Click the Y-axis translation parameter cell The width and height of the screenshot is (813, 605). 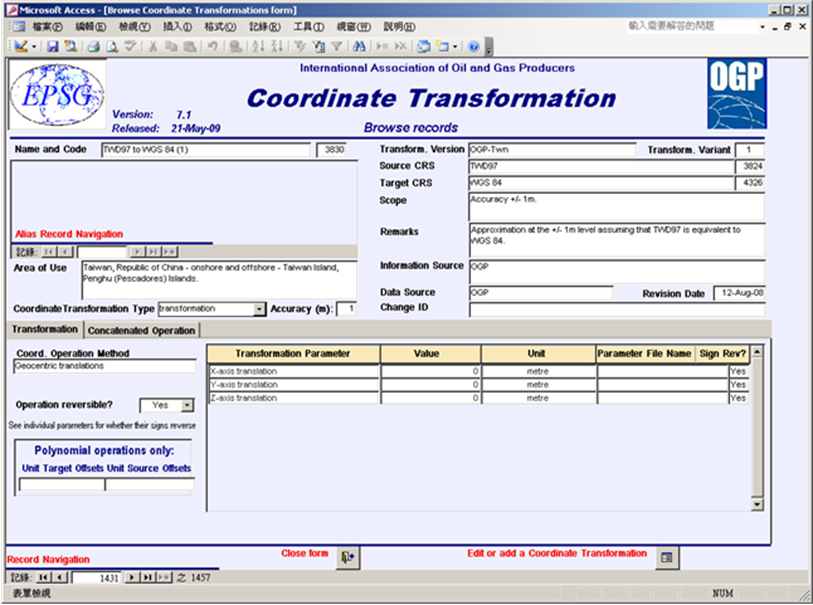click(x=294, y=385)
